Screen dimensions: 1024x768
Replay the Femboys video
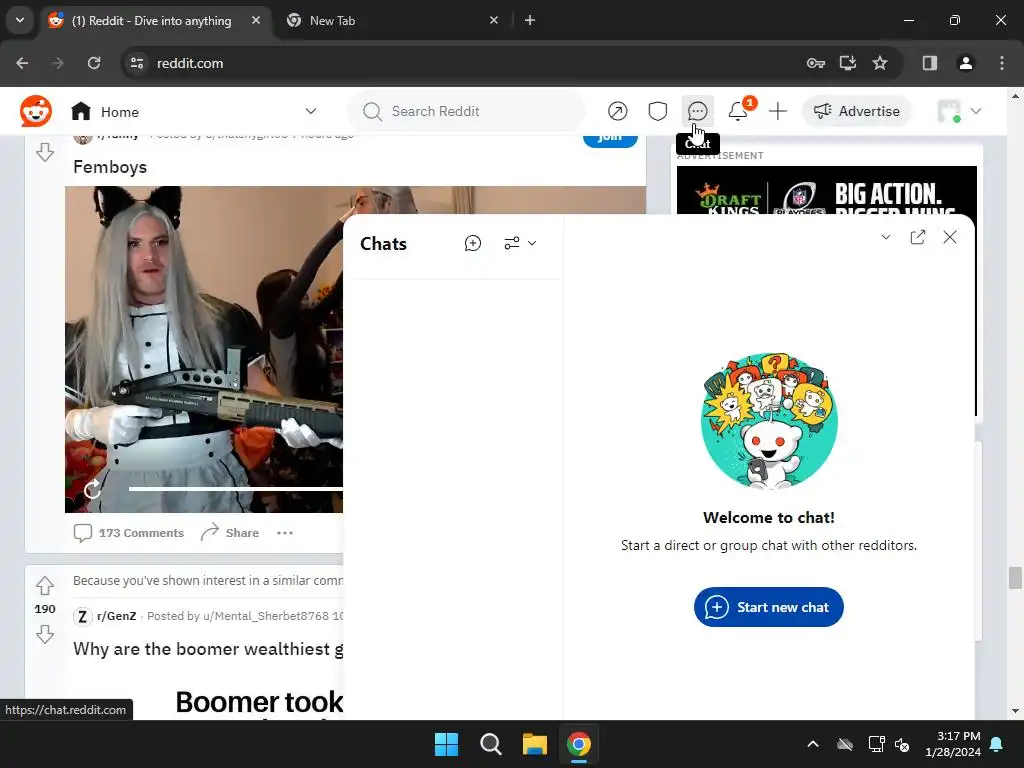pyautogui.click(x=92, y=488)
